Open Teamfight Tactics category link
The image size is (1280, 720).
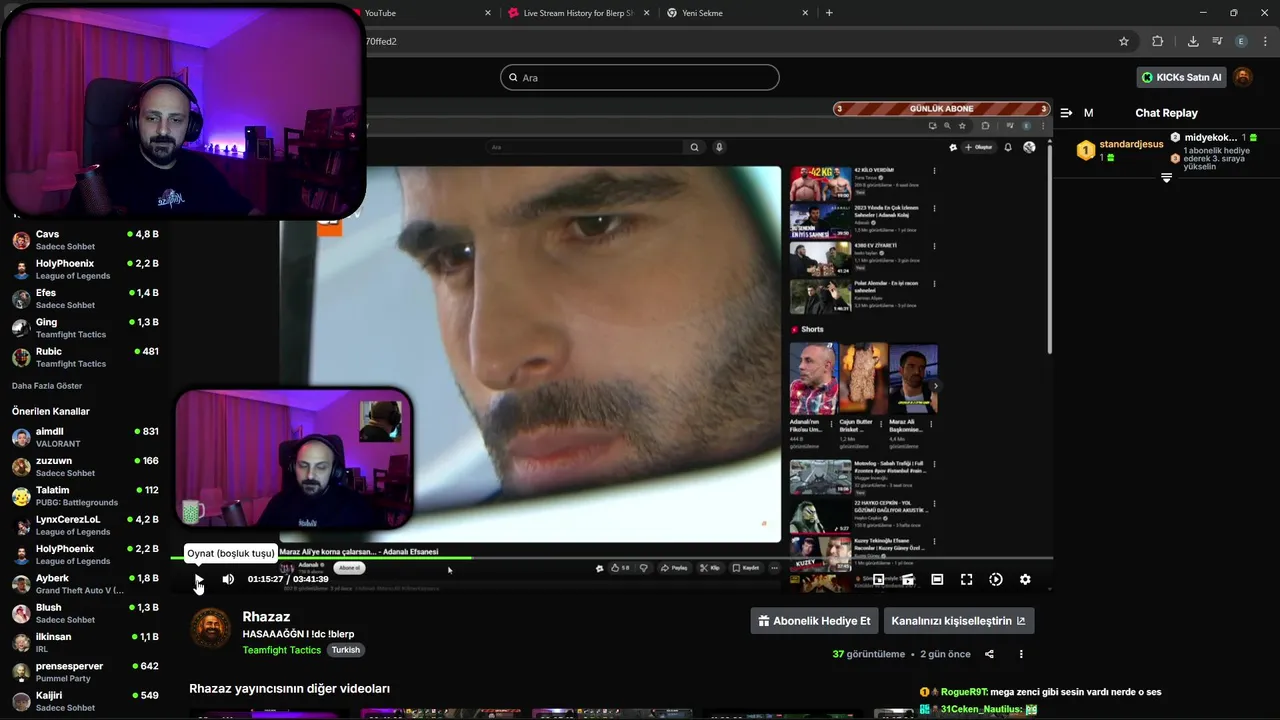click(282, 650)
